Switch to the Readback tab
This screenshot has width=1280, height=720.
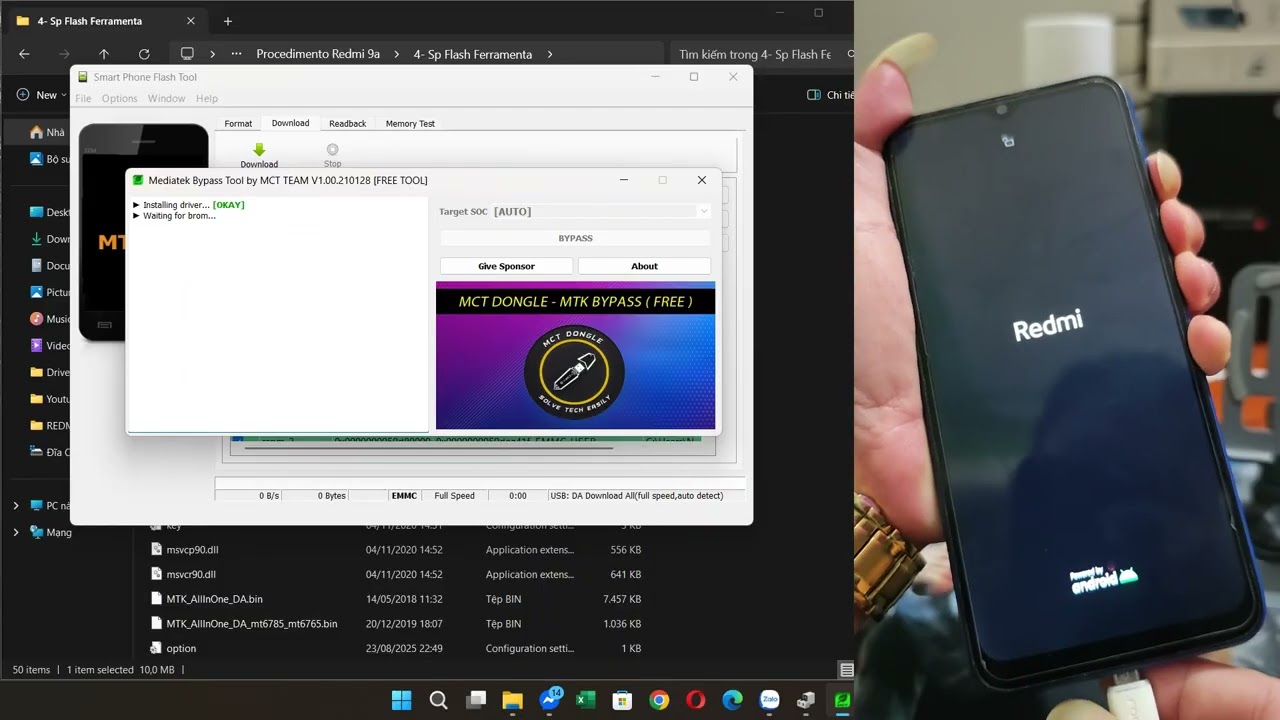point(347,124)
